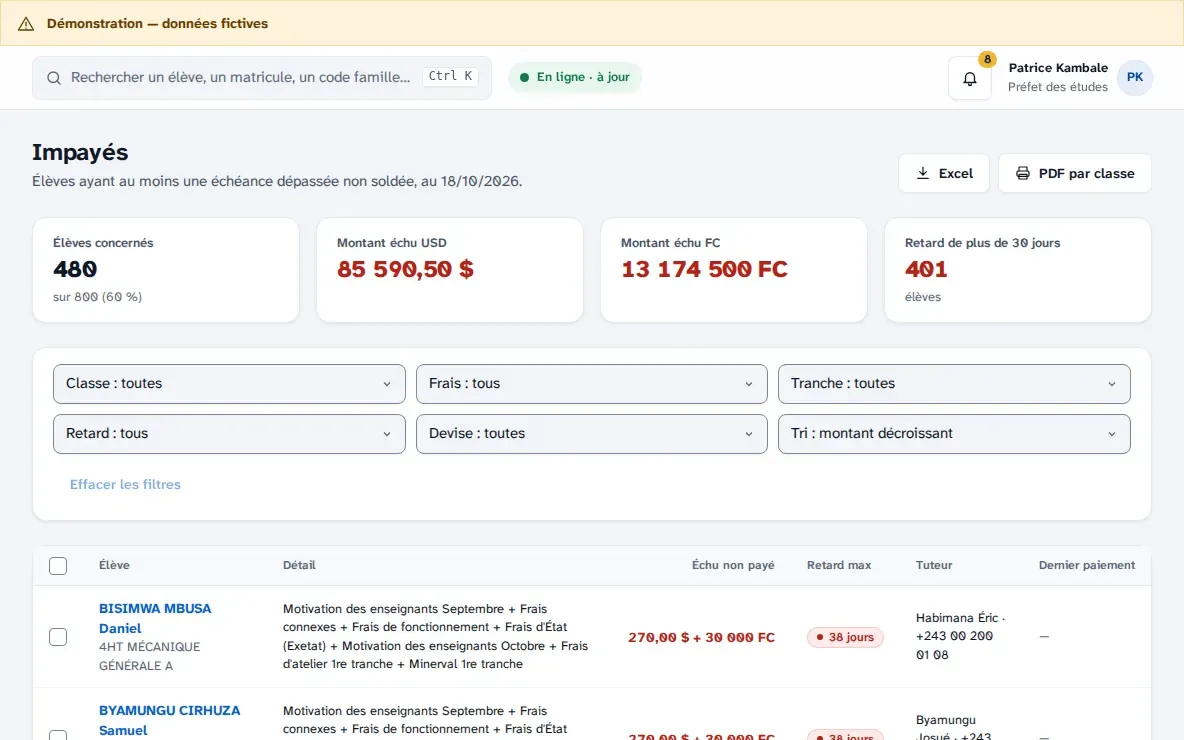Click the Effacer les filtres link
This screenshot has height=740, width=1184.
point(125,484)
